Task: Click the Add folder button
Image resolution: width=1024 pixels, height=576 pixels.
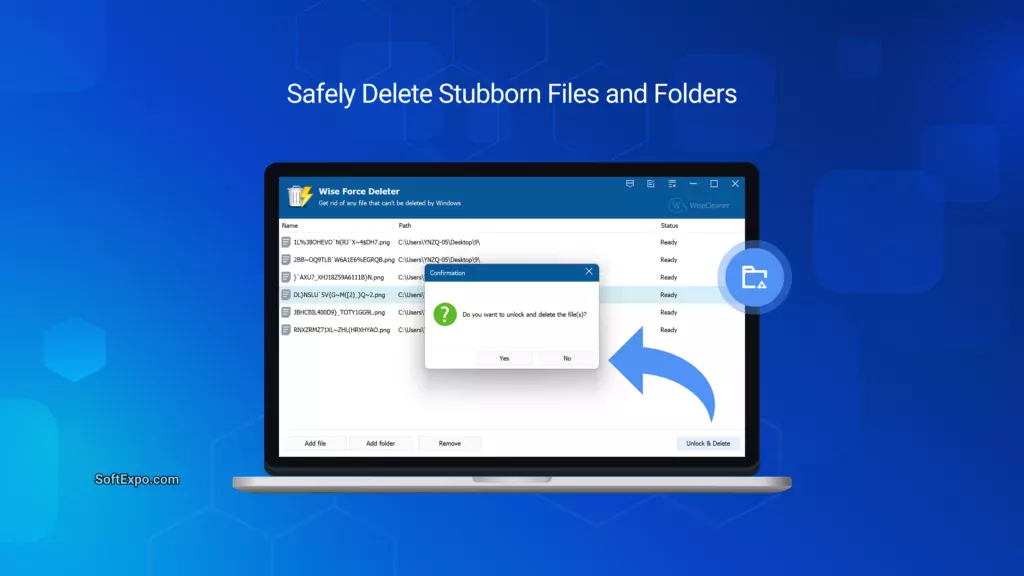Action: point(381,443)
